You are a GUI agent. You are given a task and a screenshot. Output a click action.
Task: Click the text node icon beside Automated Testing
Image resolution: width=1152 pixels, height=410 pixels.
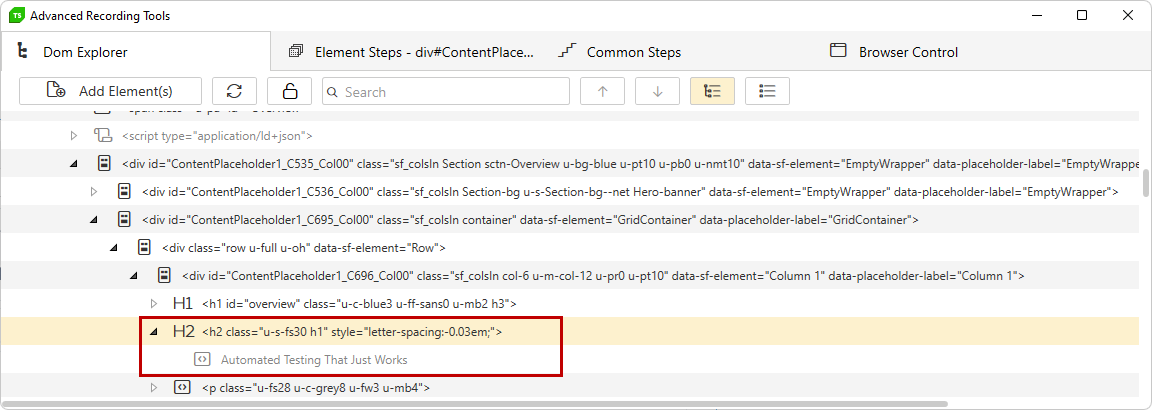tap(201, 359)
